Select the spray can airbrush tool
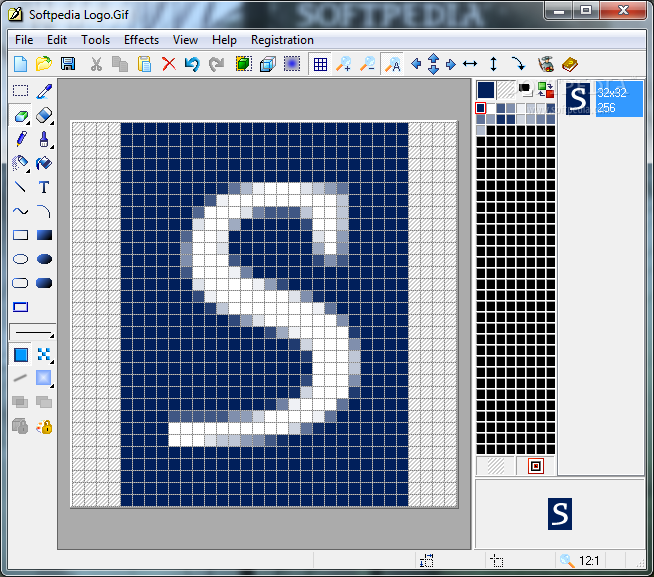The width and height of the screenshot is (654, 577). pos(20,164)
